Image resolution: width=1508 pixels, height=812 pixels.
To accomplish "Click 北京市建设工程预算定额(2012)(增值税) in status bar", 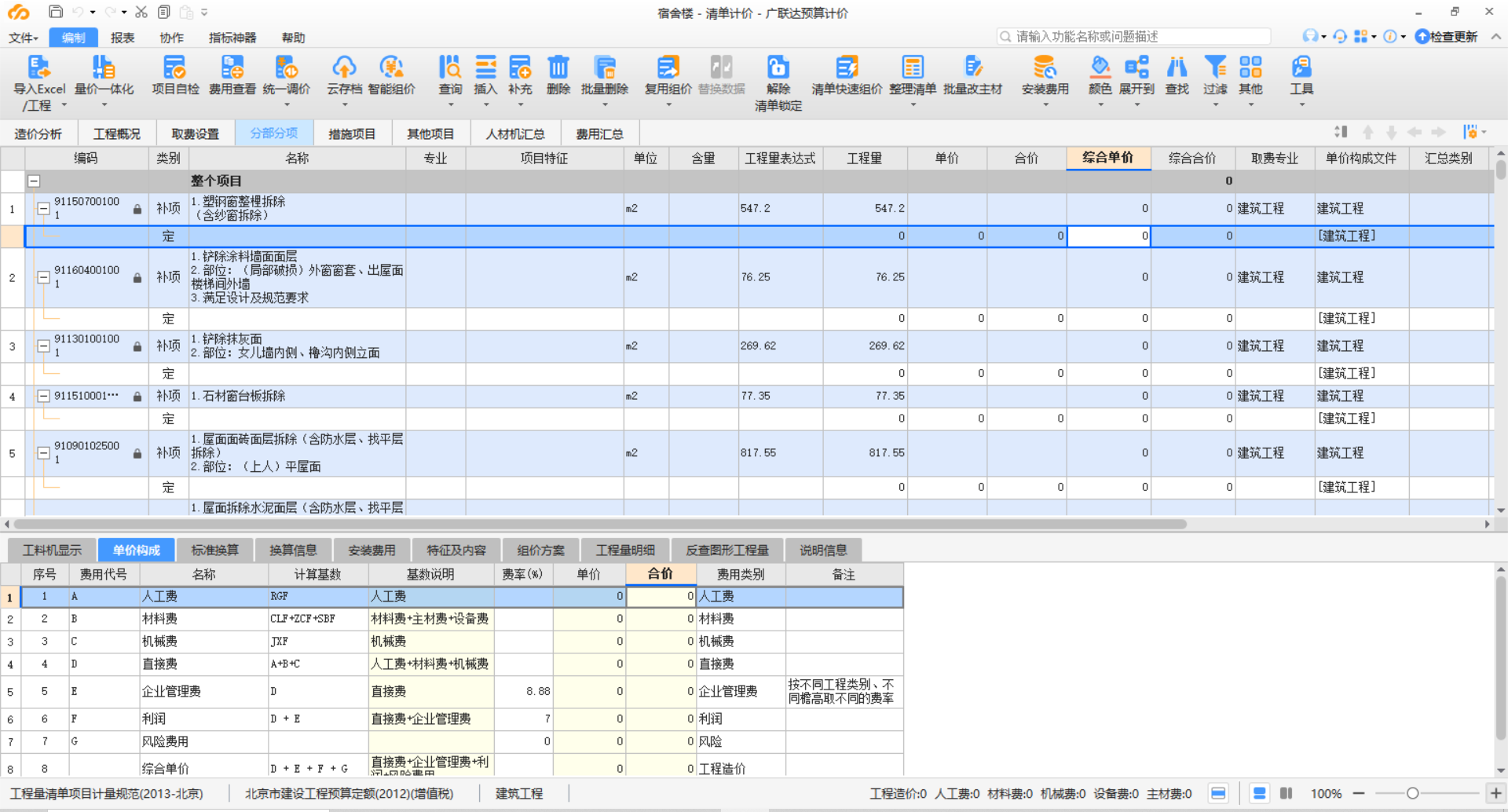I will click(x=349, y=794).
